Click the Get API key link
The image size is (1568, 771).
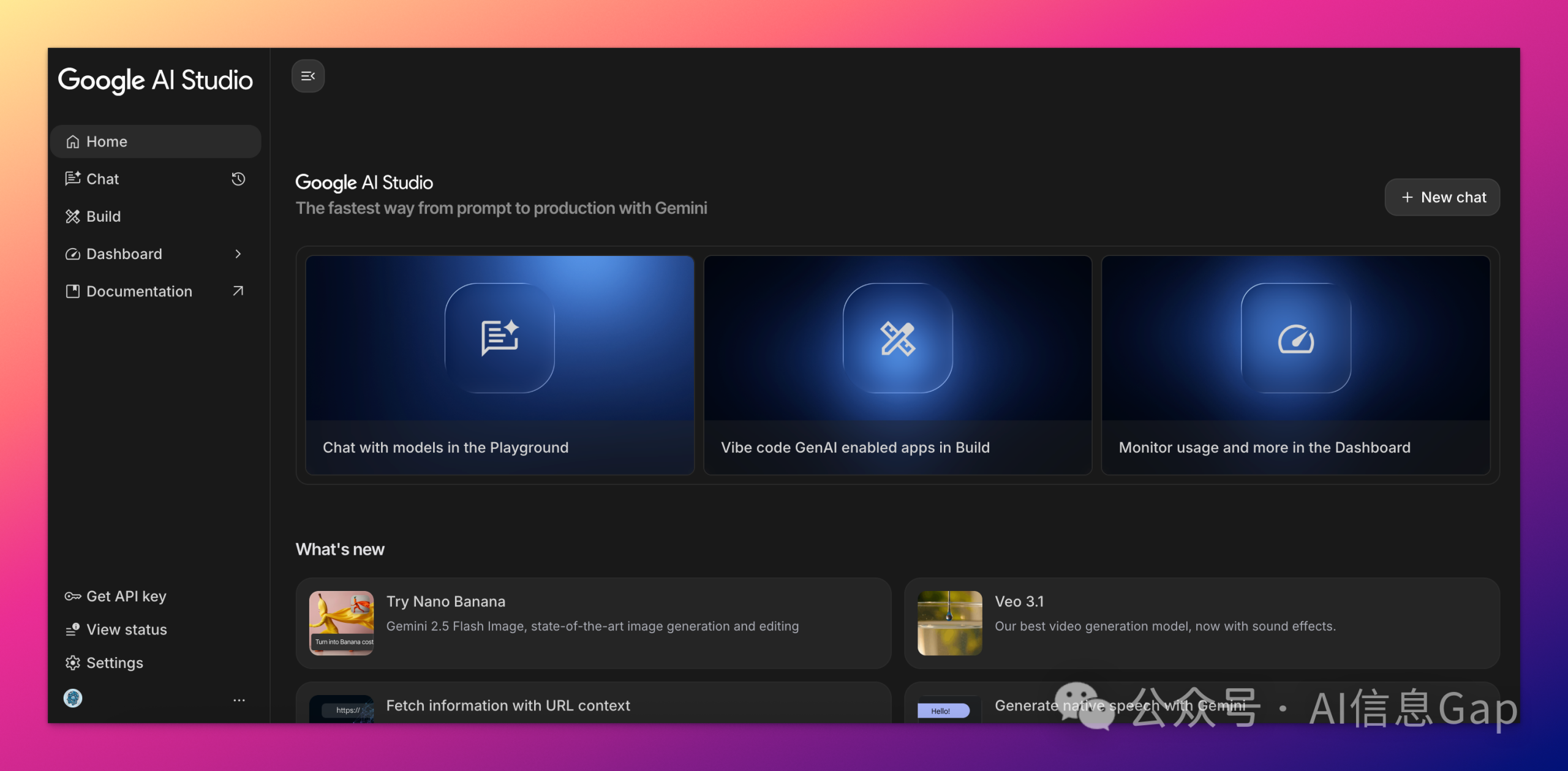pos(126,596)
